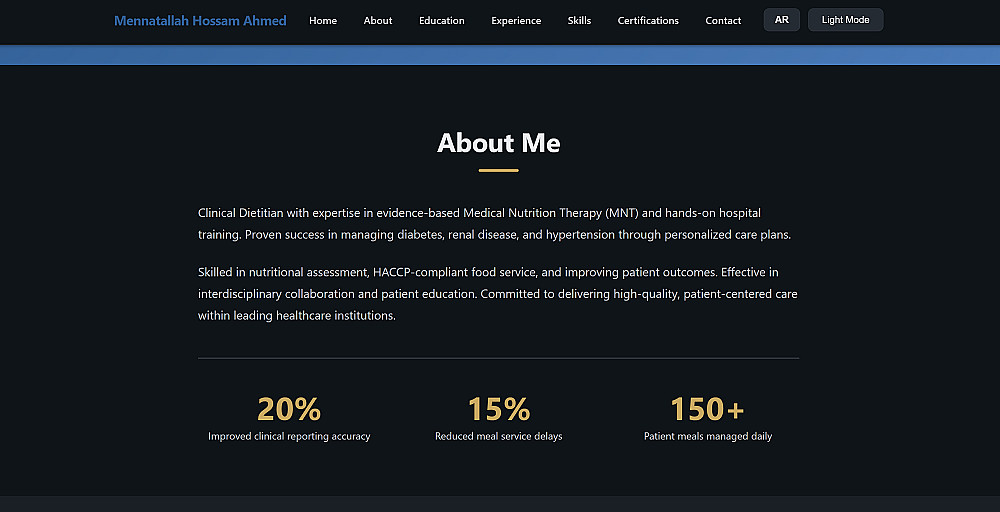Click the Improved clinical reporting accuracy label
Image resolution: width=1000 pixels, height=512 pixels.
(x=289, y=436)
